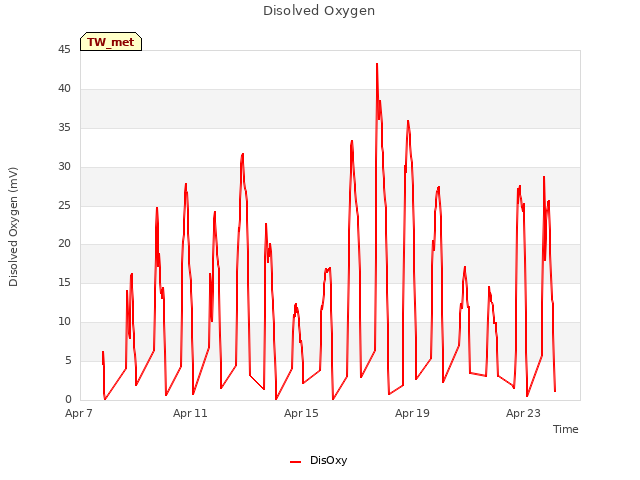This screenshot has height=480, width=640.
Task: Click the highest peak above 40 mV
Action: 377,64
